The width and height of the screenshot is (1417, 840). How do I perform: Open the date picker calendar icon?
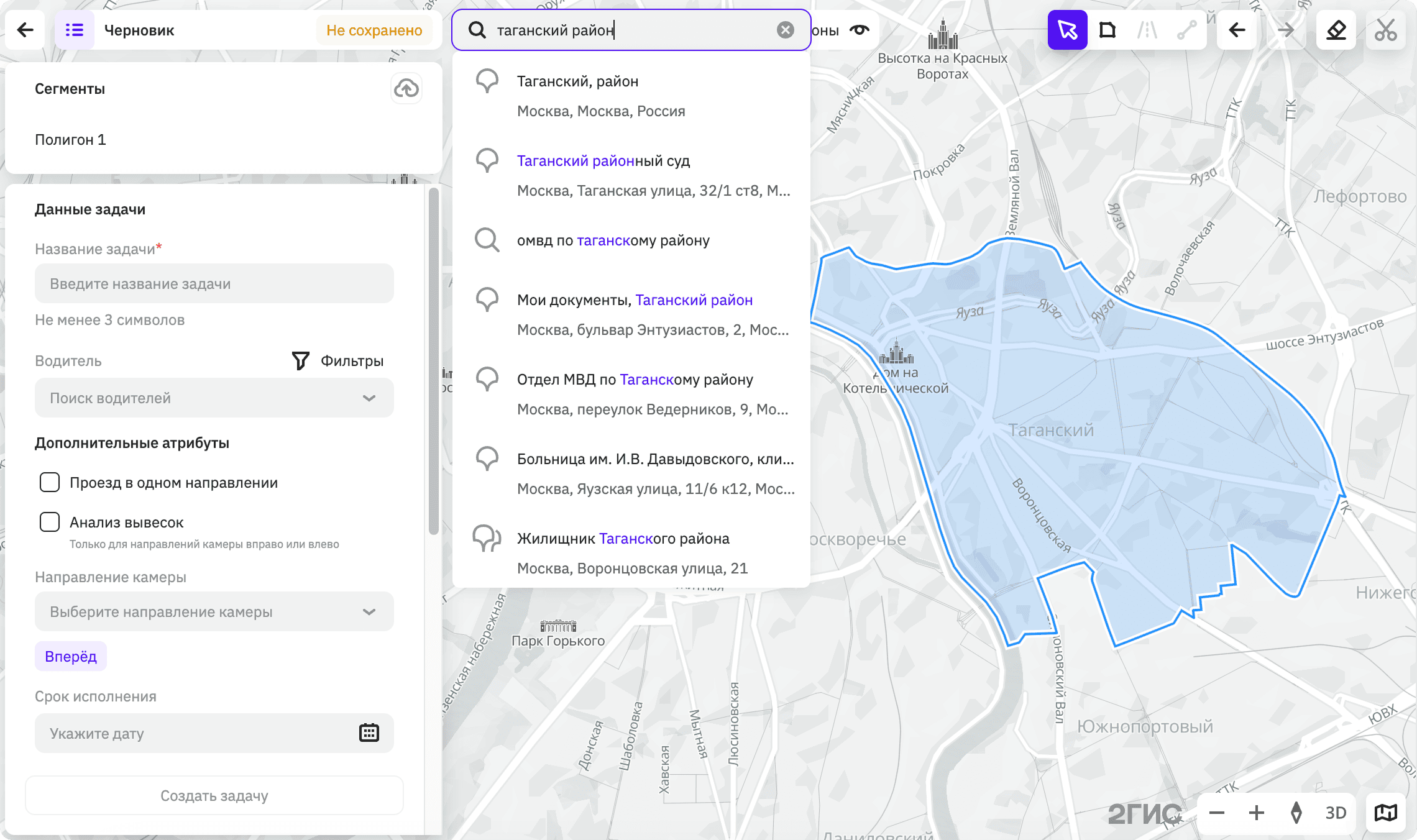[369, 733]
